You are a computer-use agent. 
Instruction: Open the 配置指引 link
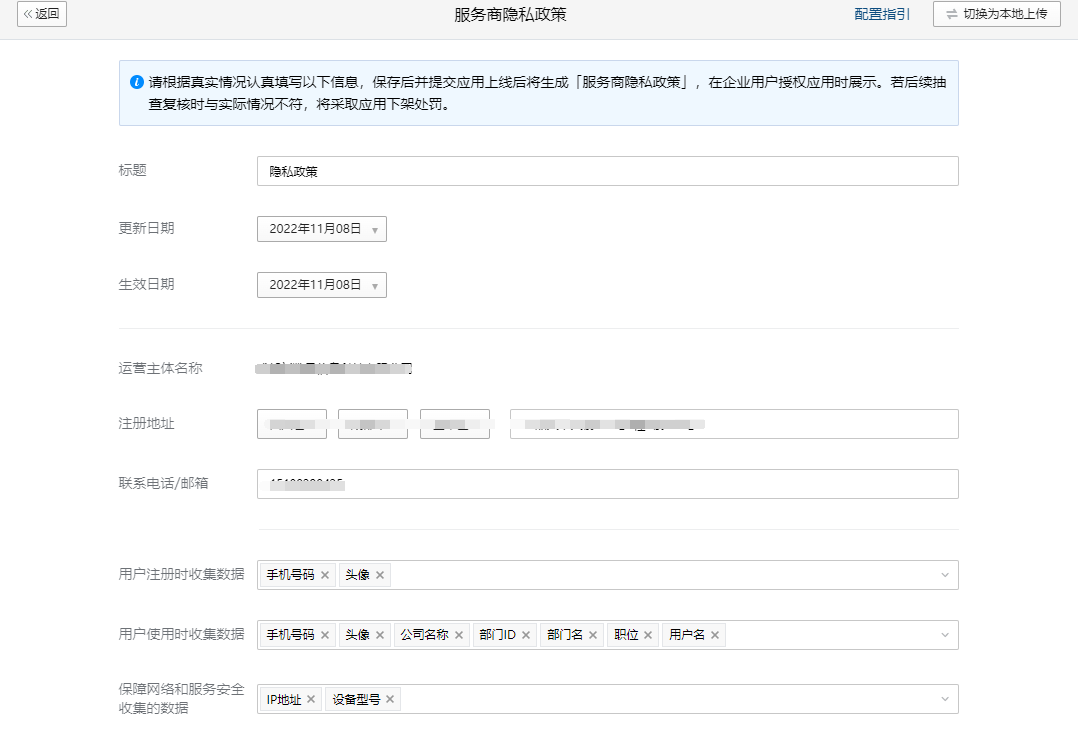[x=882, y=14]
